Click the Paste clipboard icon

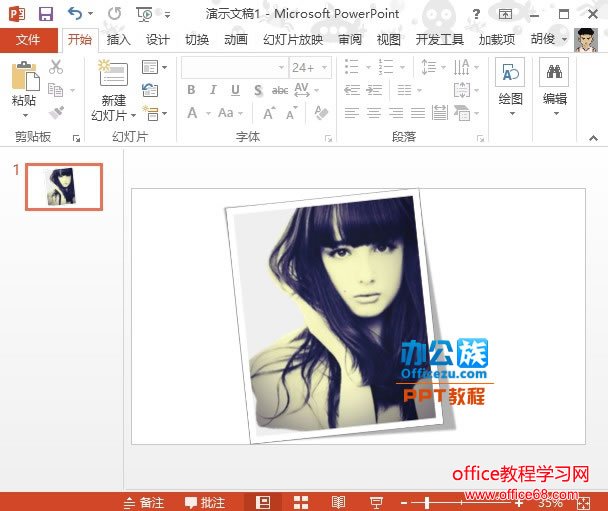26,75
